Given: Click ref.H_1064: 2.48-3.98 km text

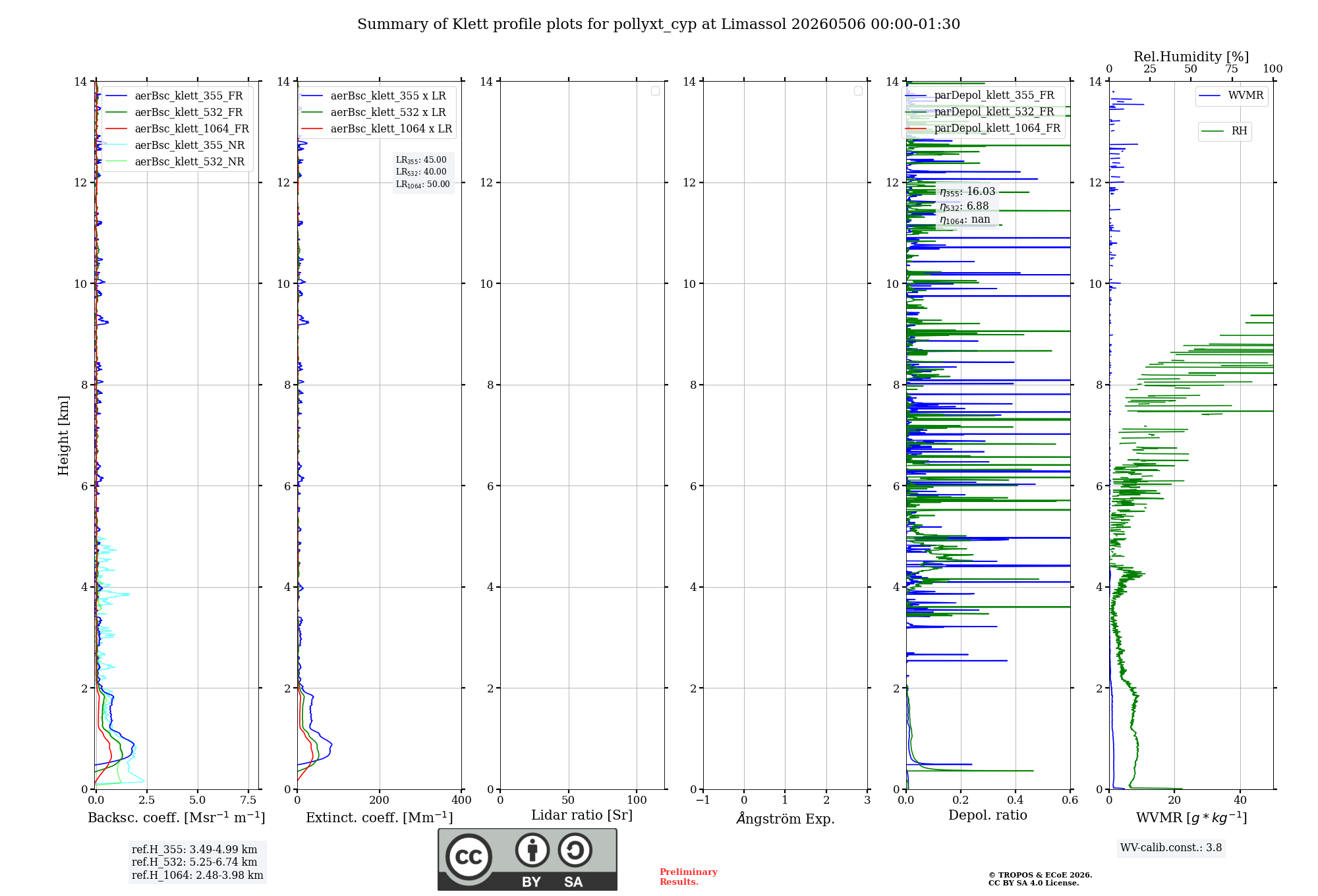Looking at the screenshot, I should point(198,876).
